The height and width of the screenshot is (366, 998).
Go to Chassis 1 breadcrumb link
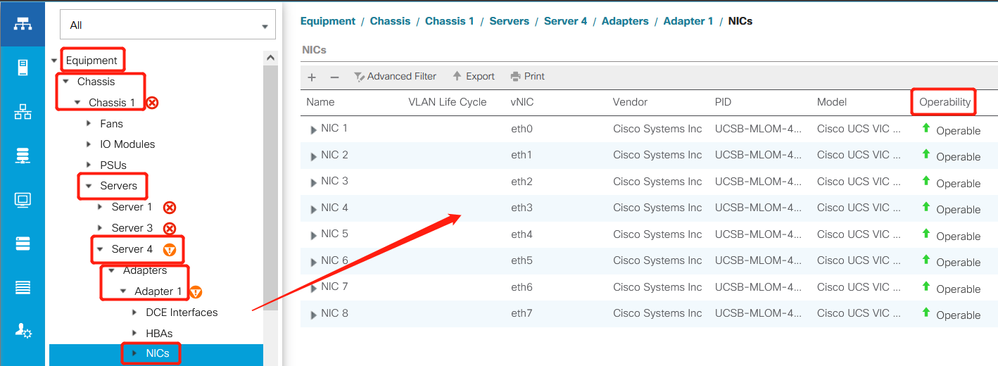(x=449, y=21)
